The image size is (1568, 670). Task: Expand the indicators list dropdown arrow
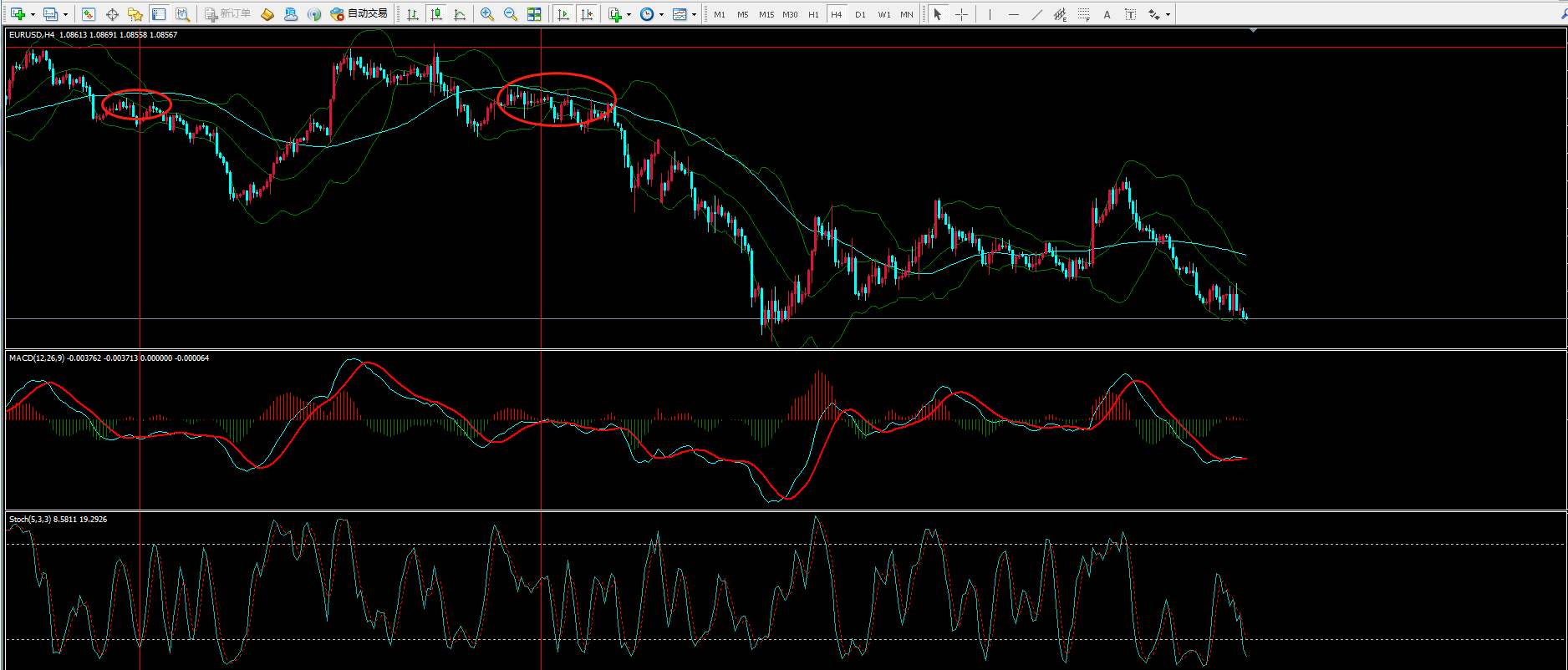coord(629,14)
